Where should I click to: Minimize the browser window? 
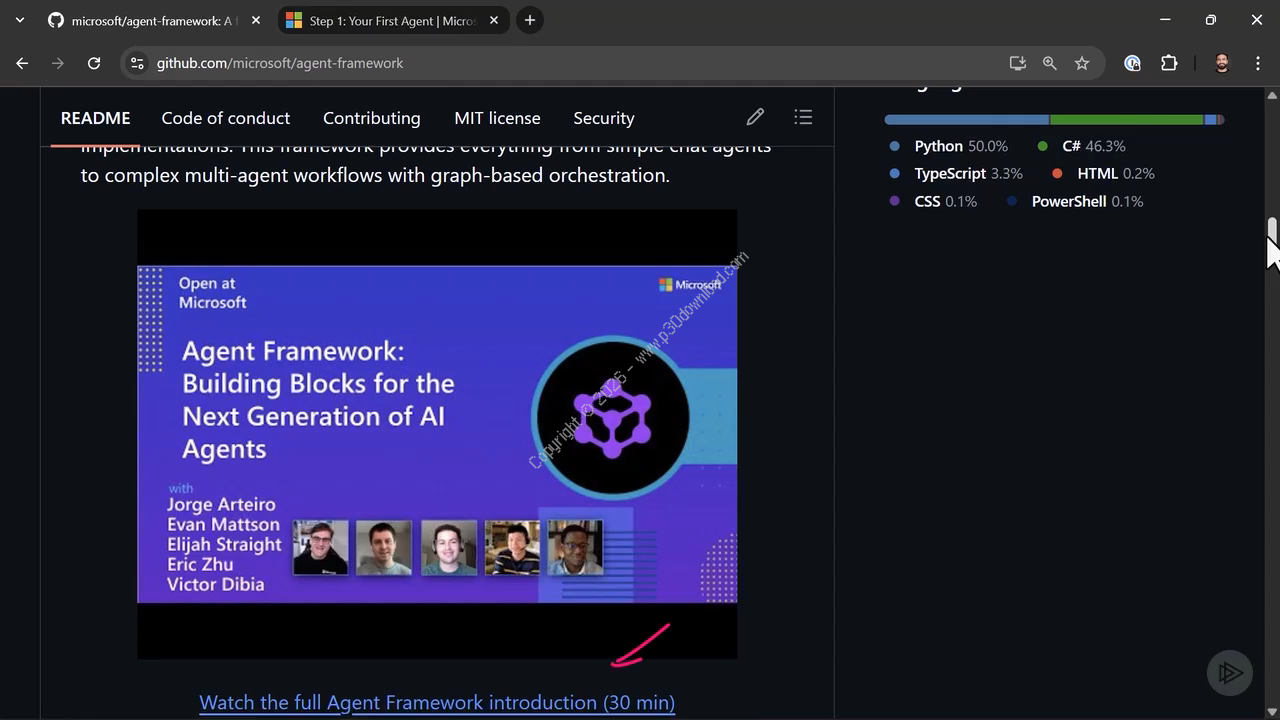tap(1165, 20)
